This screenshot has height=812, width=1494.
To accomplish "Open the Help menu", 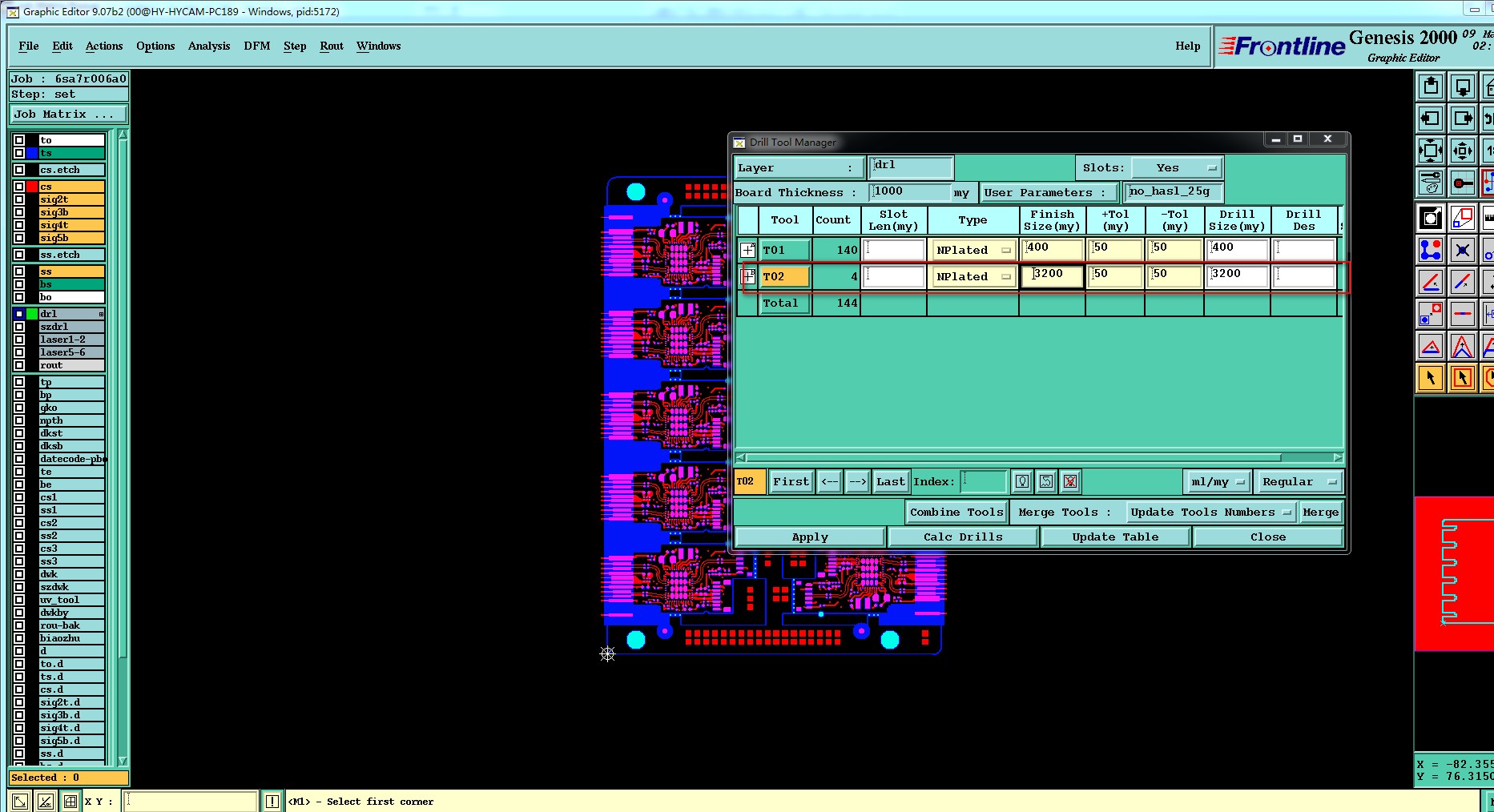I will tap(1188, 46).
